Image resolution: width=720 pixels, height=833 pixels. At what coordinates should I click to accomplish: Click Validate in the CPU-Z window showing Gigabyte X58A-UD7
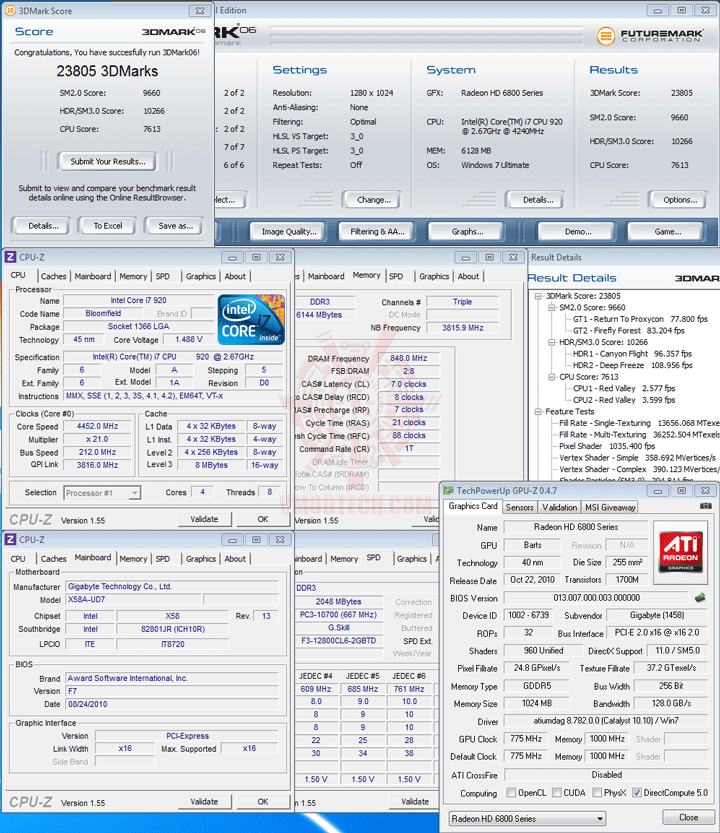coord(204,802)
